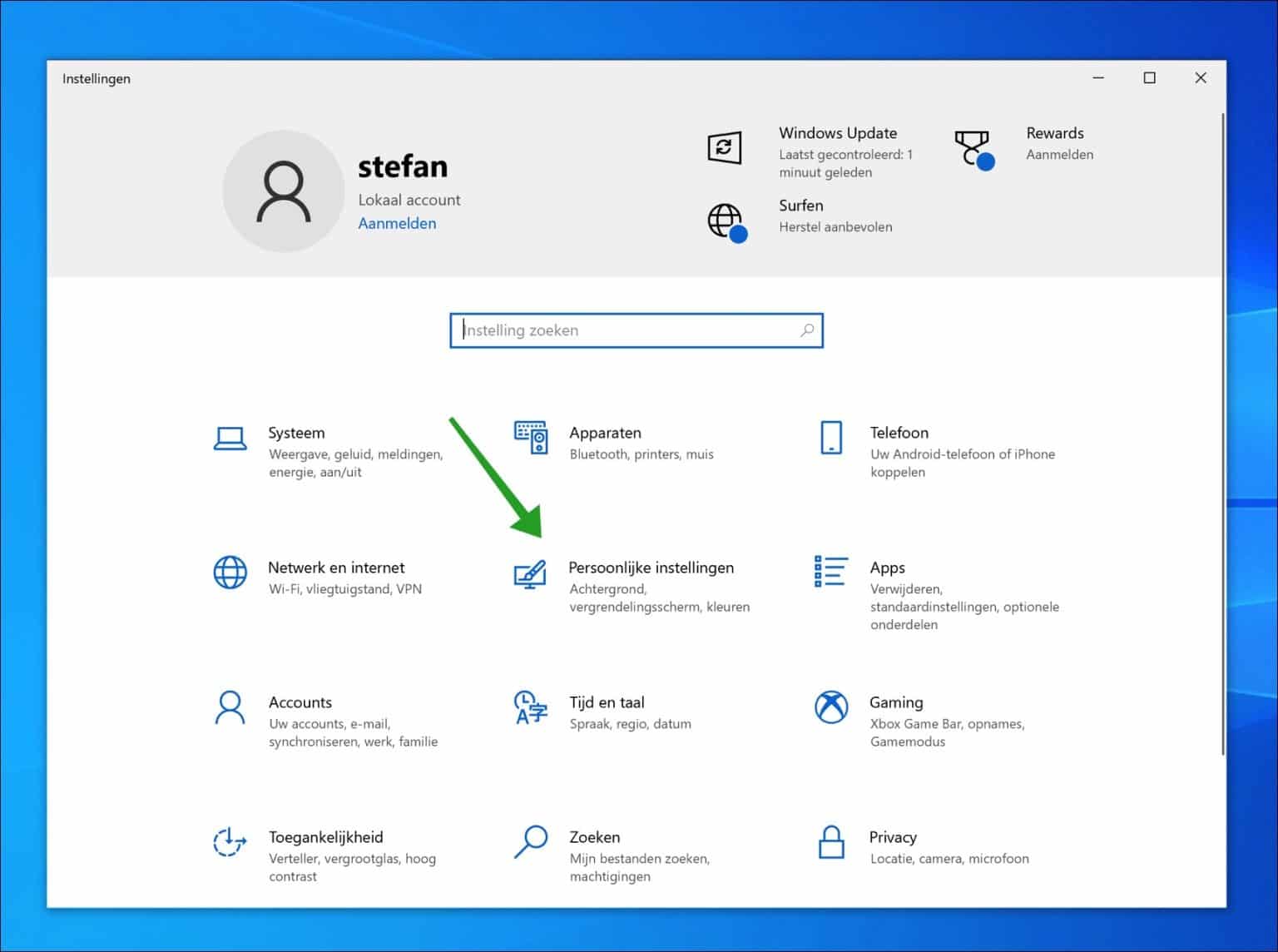Select the Apparaten keyboard icon
1278x952 pixels.
coord(532,439)
